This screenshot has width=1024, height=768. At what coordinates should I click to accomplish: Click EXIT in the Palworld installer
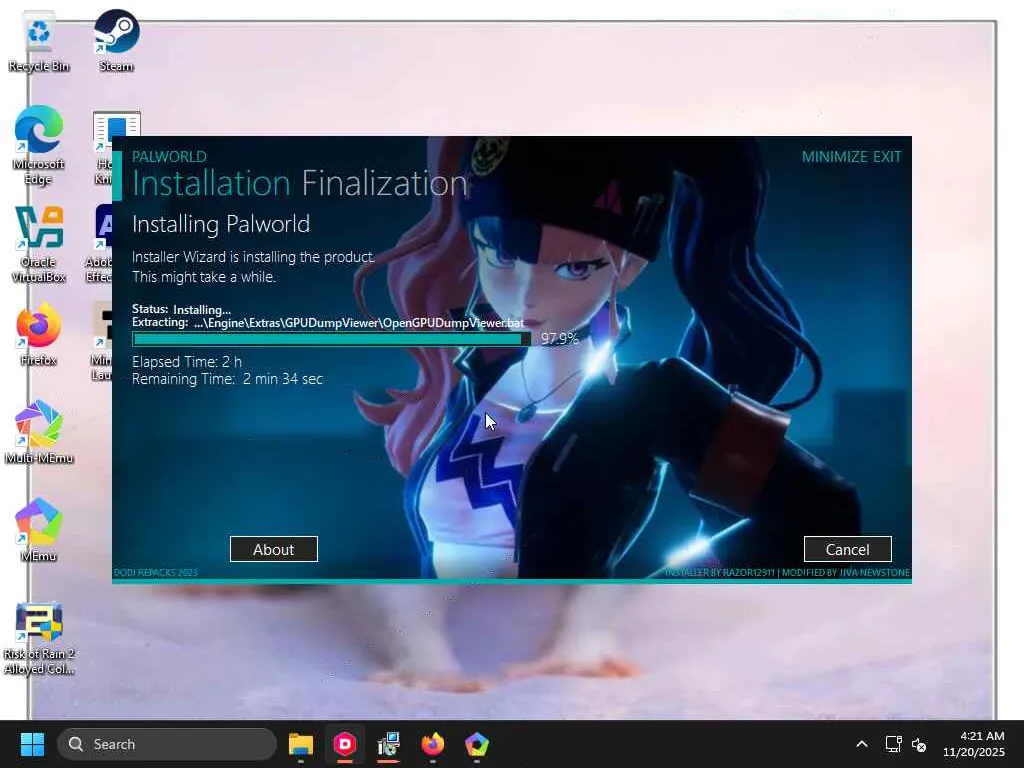pyautogui.click(x=887, y=157)
